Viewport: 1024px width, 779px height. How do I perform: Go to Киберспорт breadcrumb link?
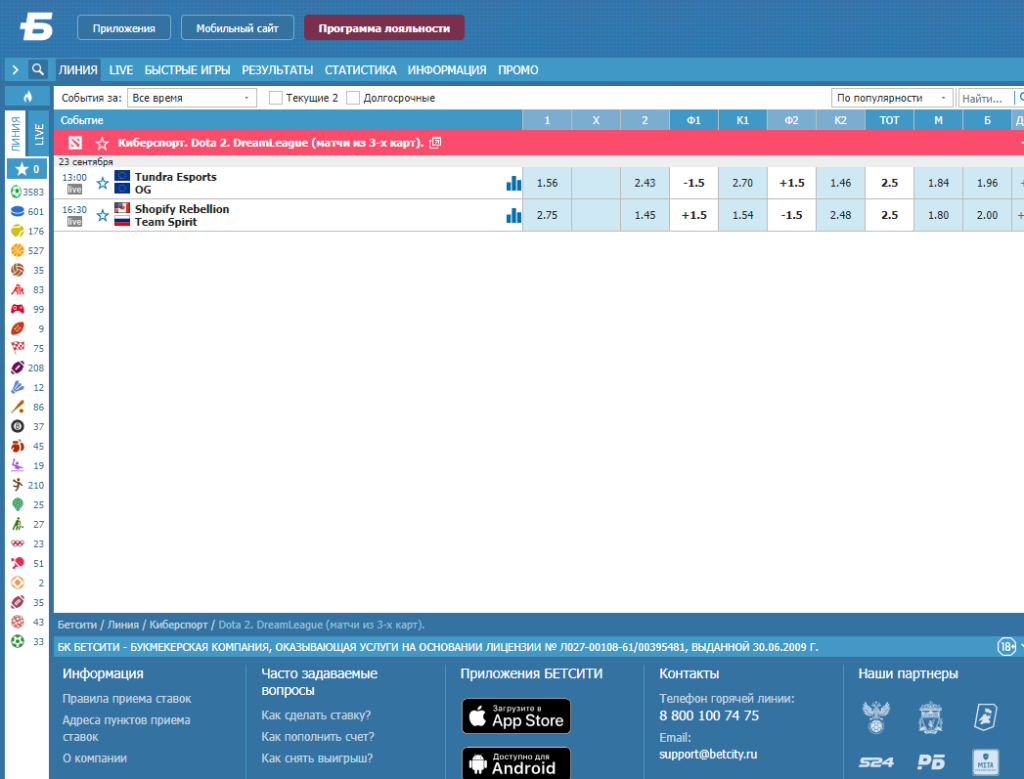pyautogui.click(x=178, y=625)
